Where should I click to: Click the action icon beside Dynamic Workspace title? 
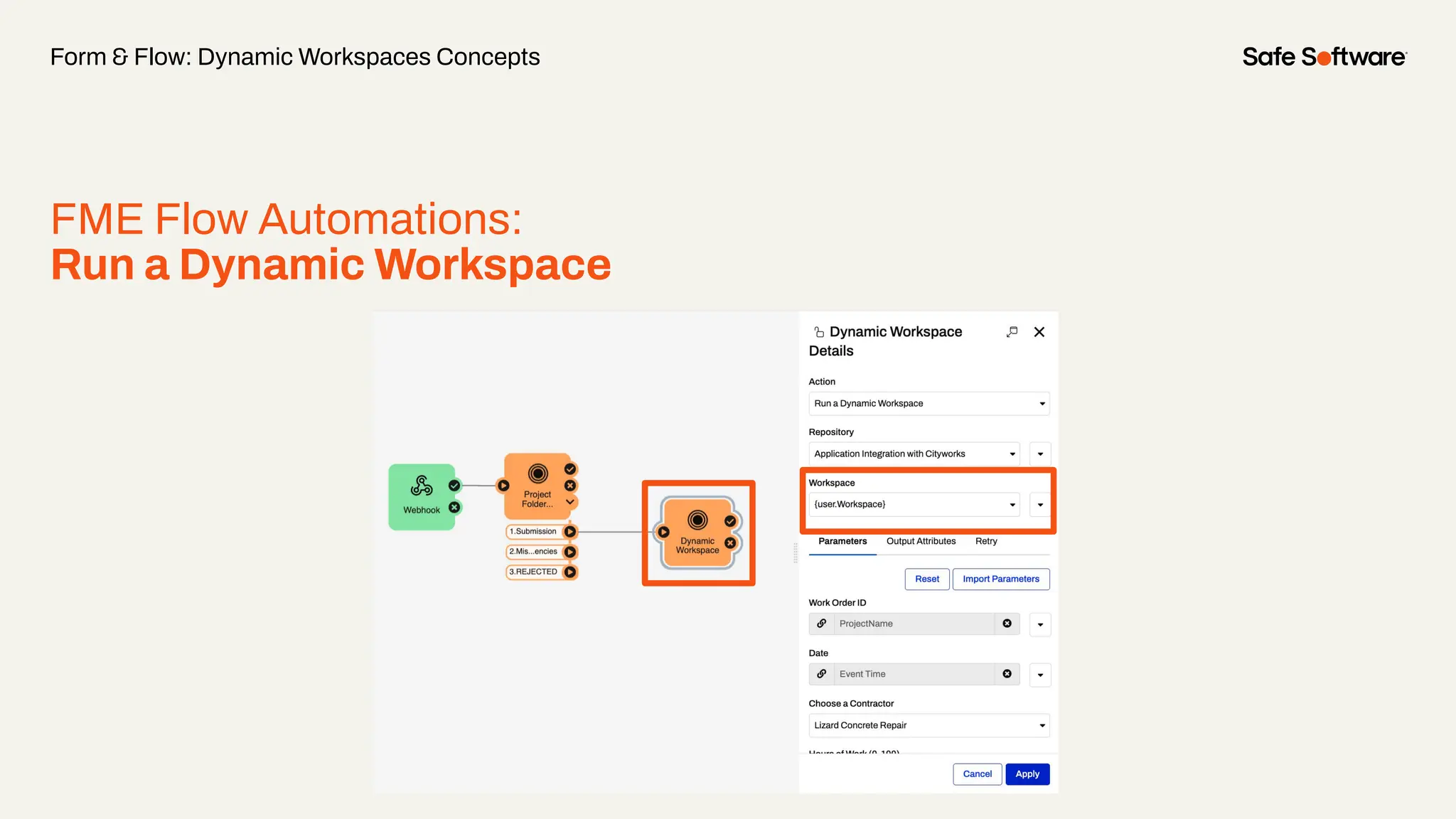click(819, 332)
